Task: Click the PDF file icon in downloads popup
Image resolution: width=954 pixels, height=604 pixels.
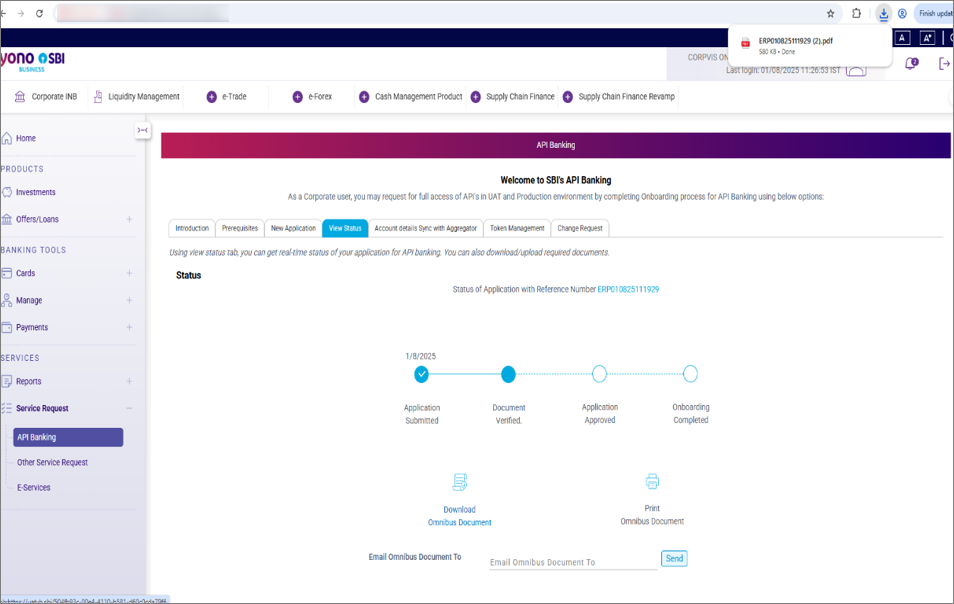Action: (745, 43)
